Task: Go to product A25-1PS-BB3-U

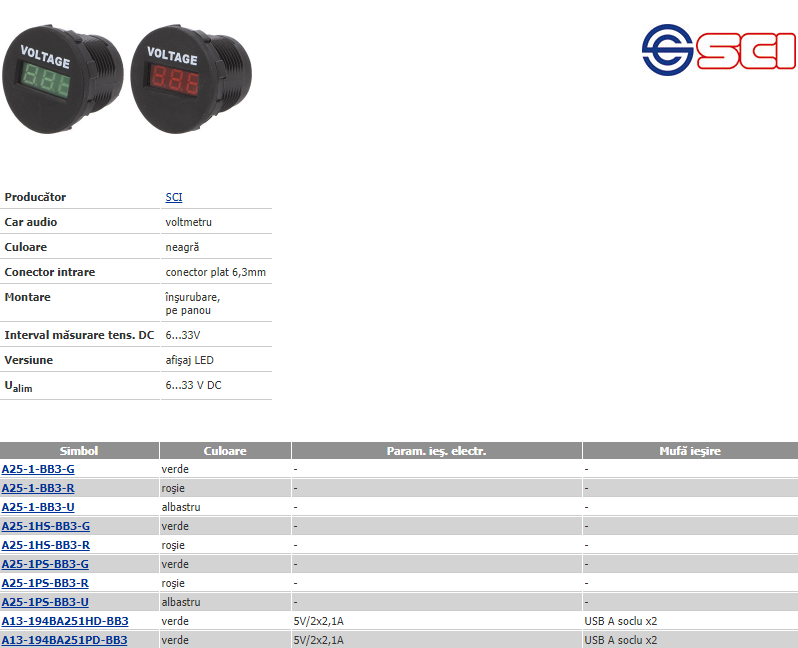Action: [45, 602]
